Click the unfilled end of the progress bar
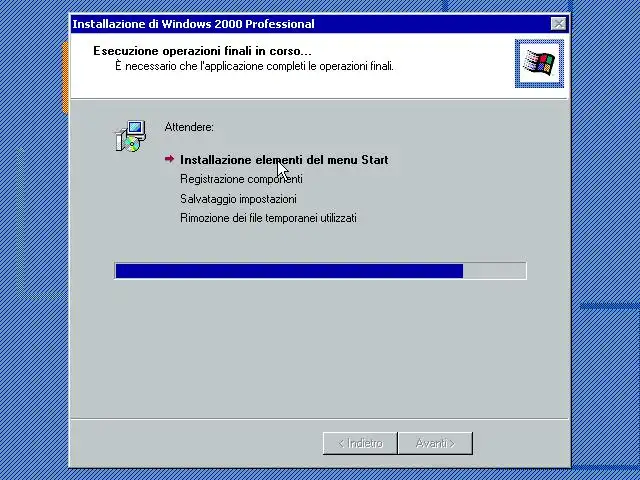Screen dimensions: 640x480 (x=494, y=271)
